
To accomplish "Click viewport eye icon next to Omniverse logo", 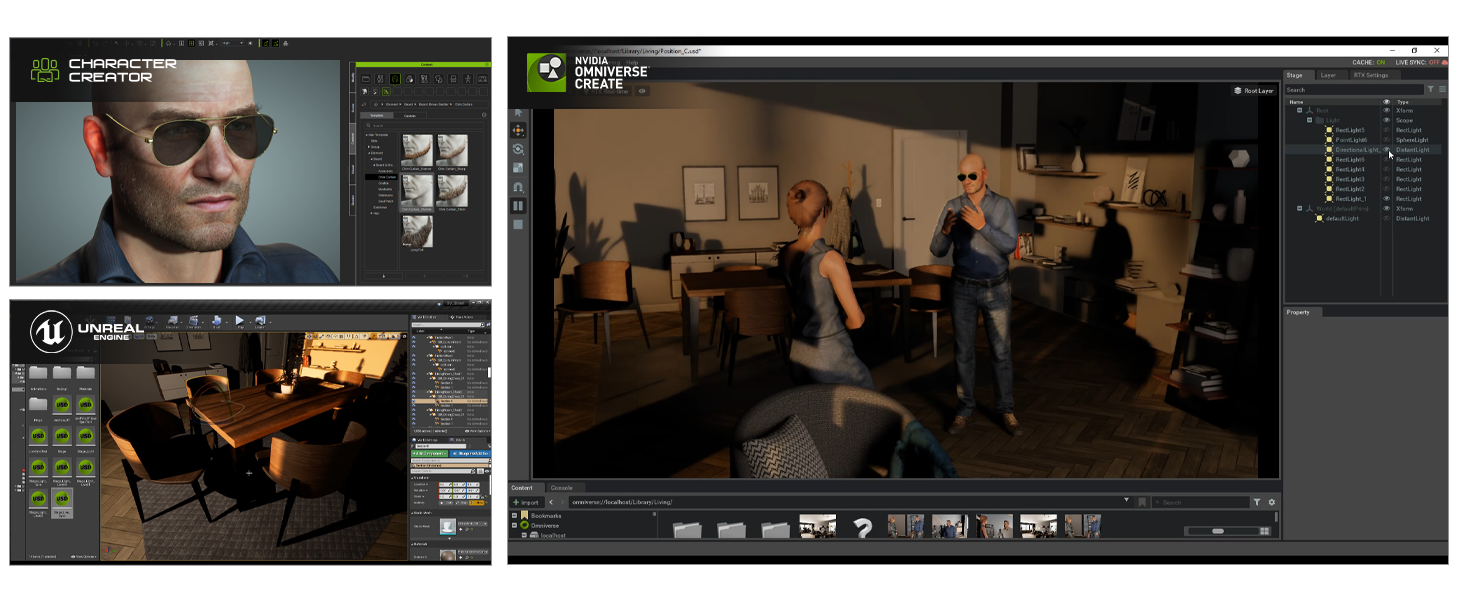I will (x=642, y=91).
